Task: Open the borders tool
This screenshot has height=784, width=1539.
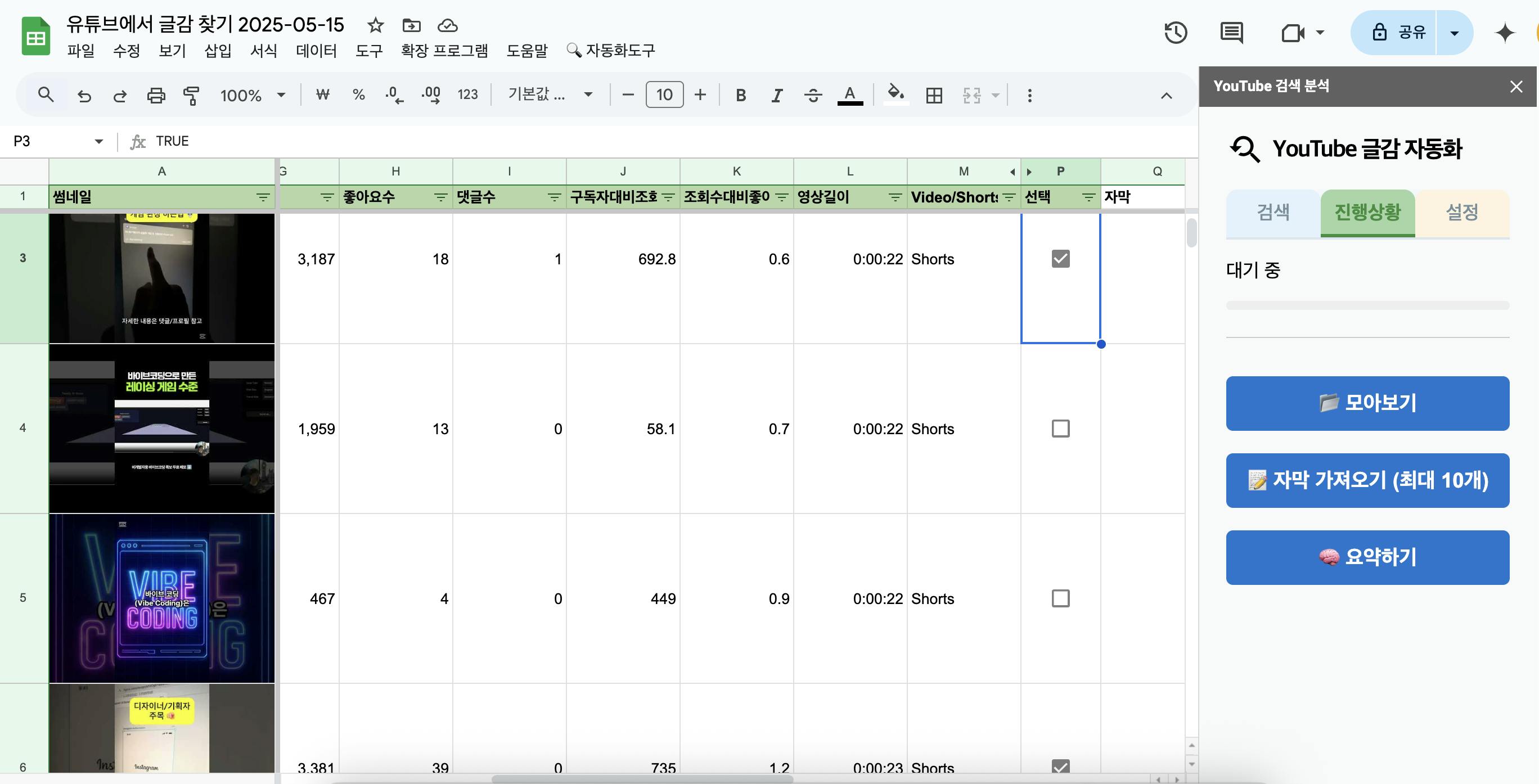Action: click(934, 95)
